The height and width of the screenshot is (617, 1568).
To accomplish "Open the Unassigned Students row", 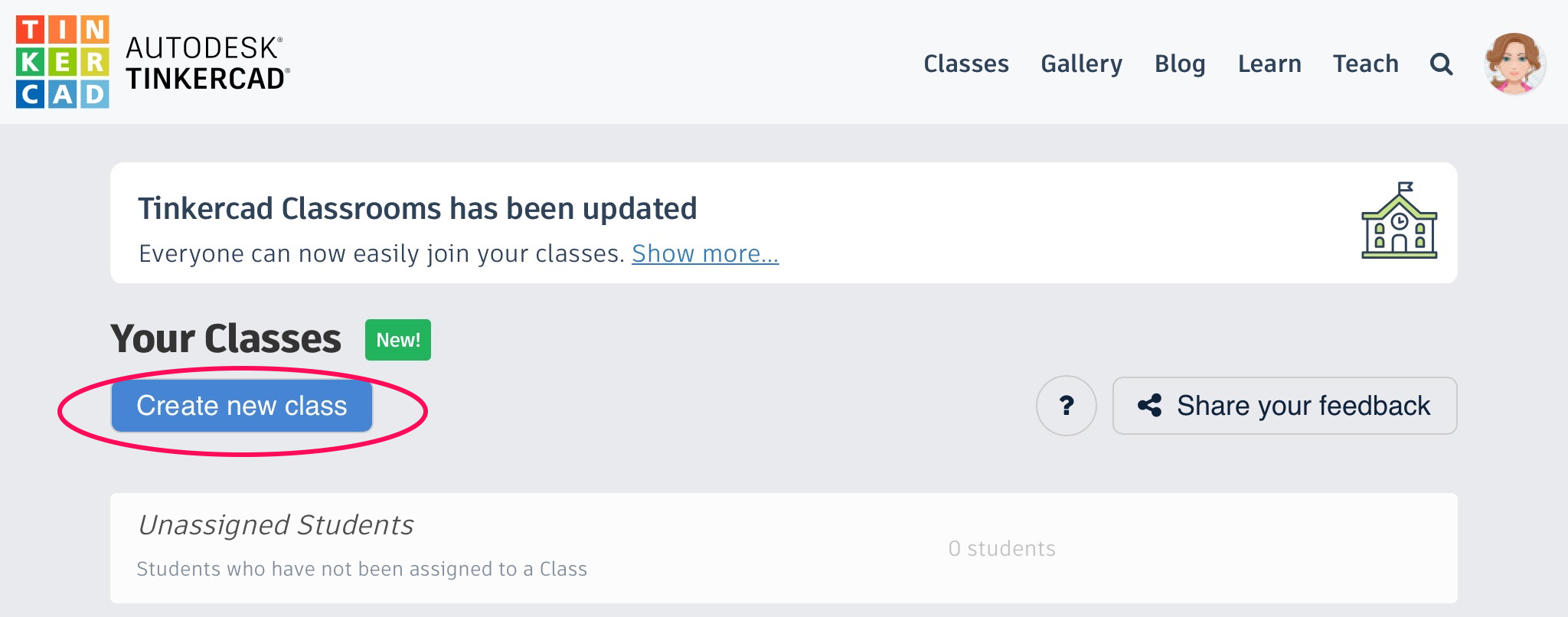I will pyautogui.click(x=783, y=548).
